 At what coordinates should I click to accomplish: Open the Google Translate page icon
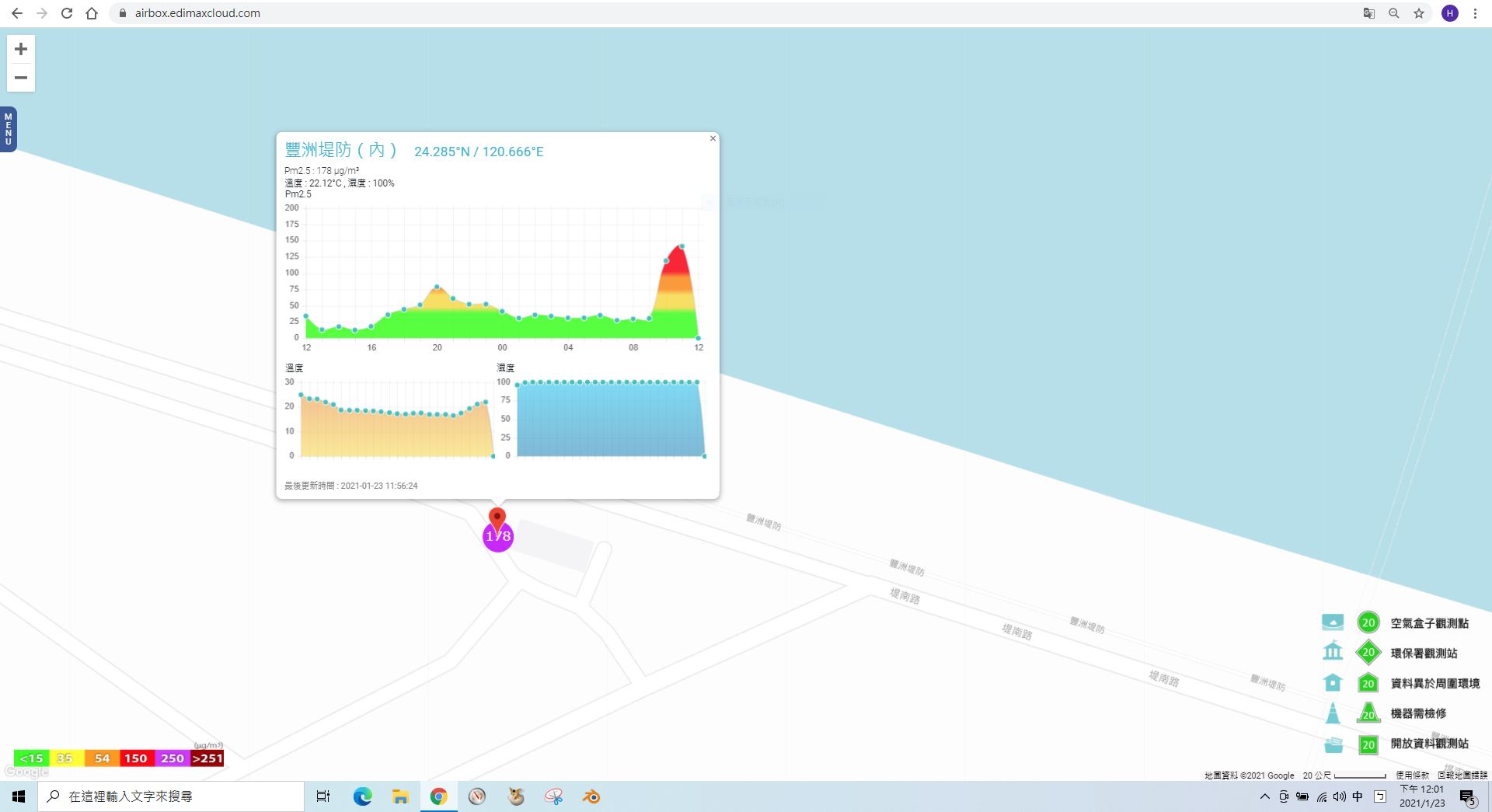(1369, 13)
